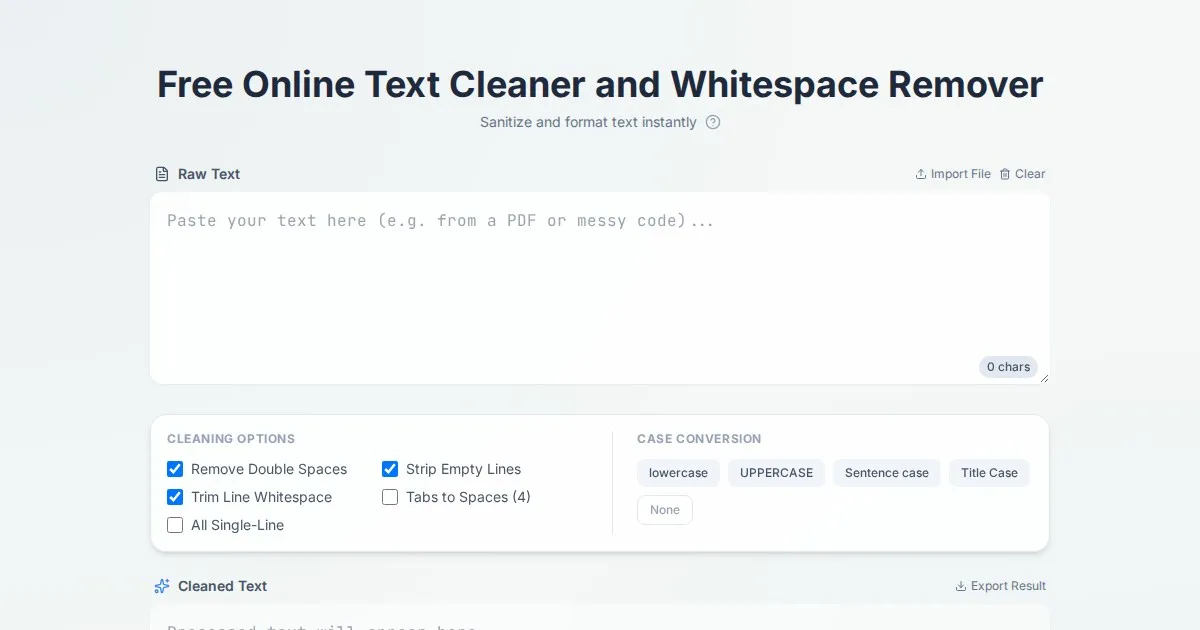Select Title Case conversion
The image size is (1200, 630).
point(989,473)
